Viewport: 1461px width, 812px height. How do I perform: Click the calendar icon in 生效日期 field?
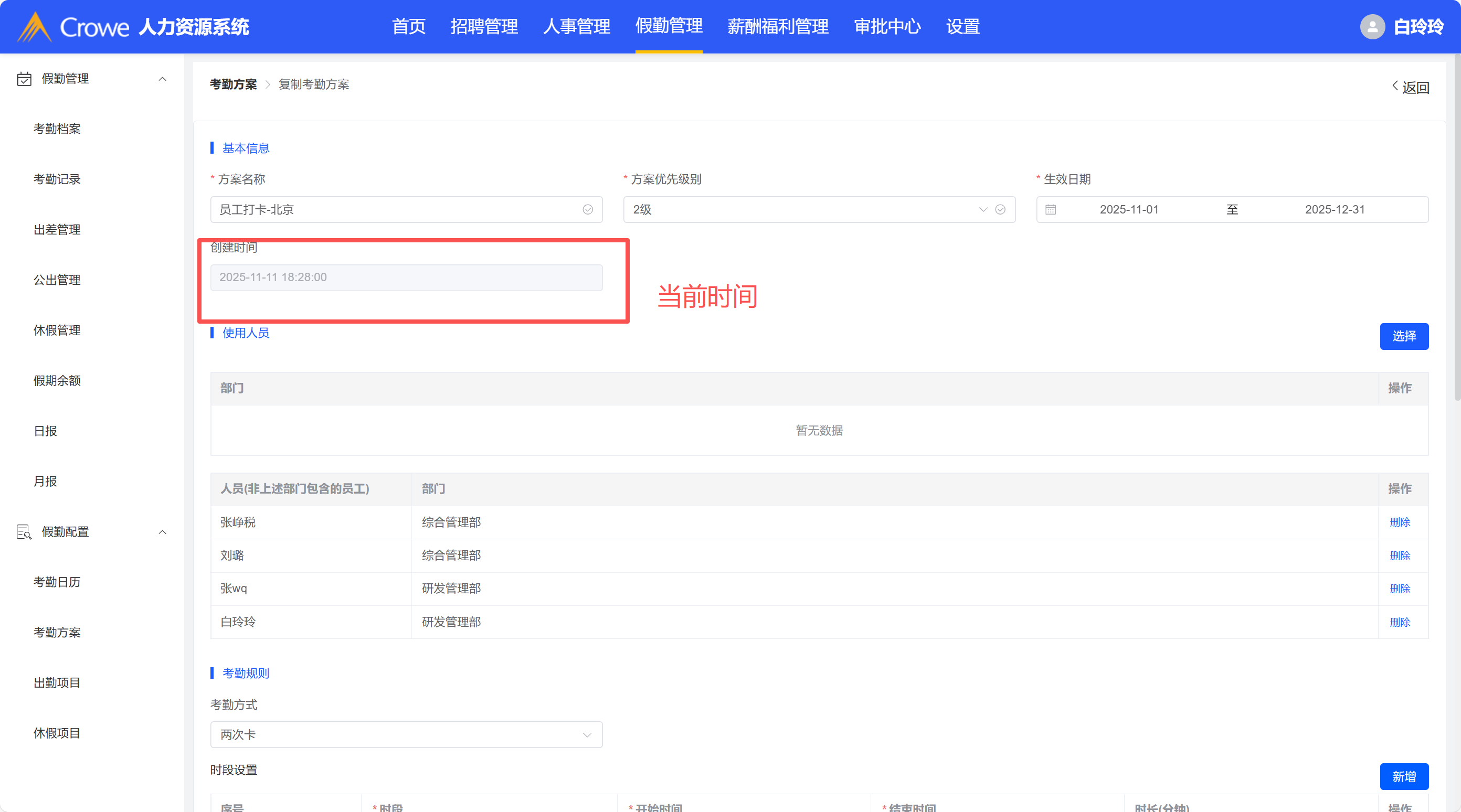click(1051, 210)
